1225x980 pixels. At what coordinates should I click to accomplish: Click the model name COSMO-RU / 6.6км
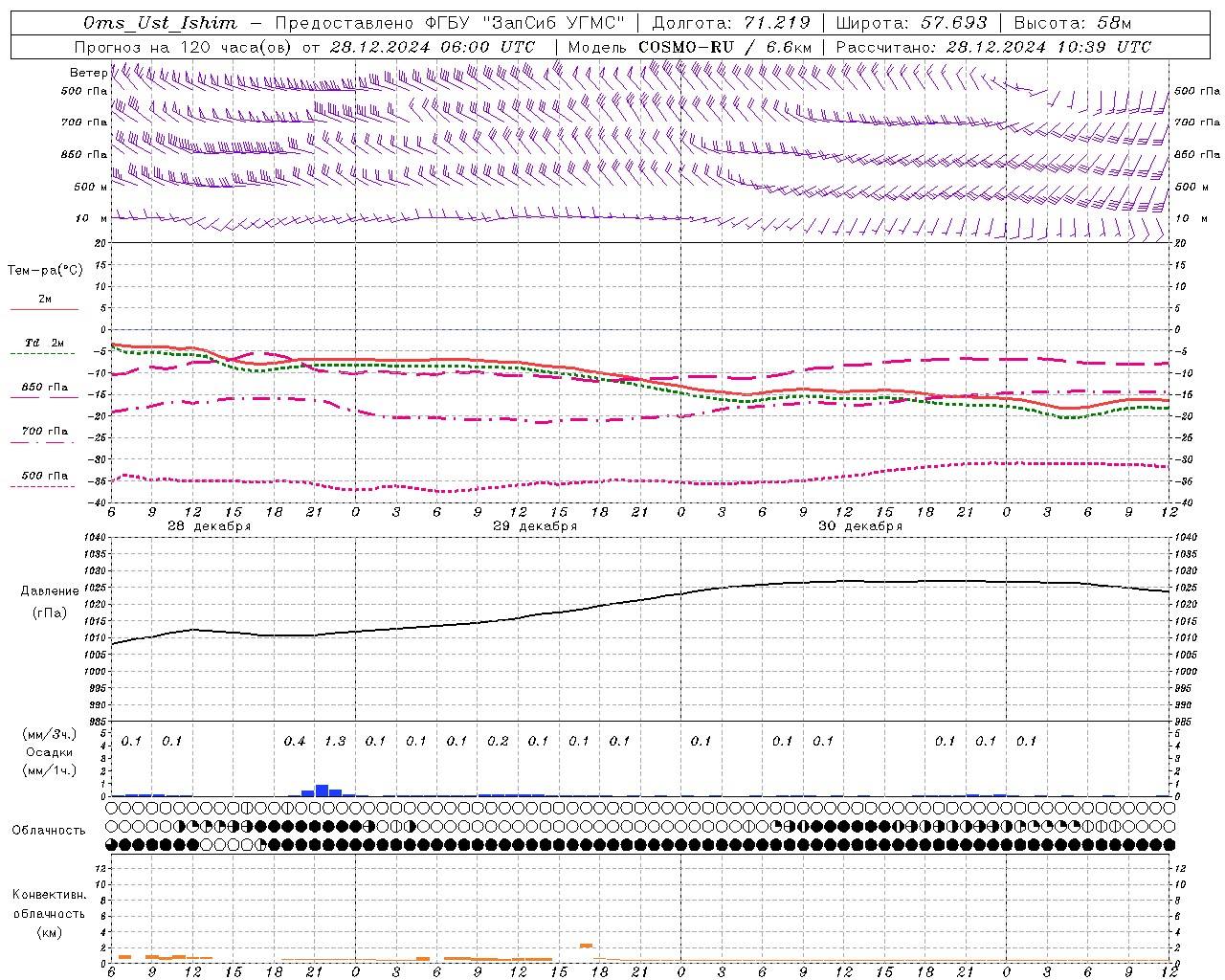[x=724, y=47]
